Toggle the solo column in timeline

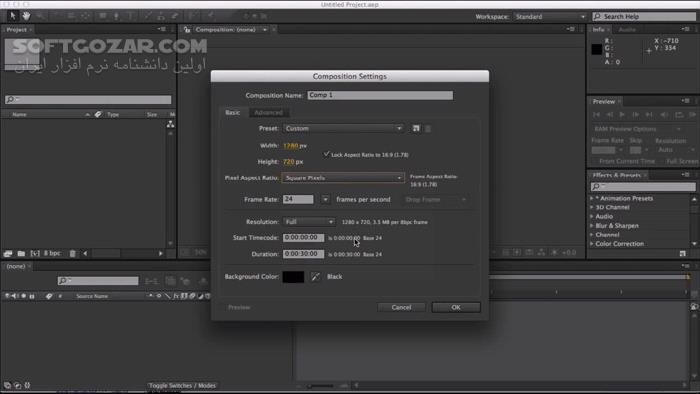click(x=24, y=296)
